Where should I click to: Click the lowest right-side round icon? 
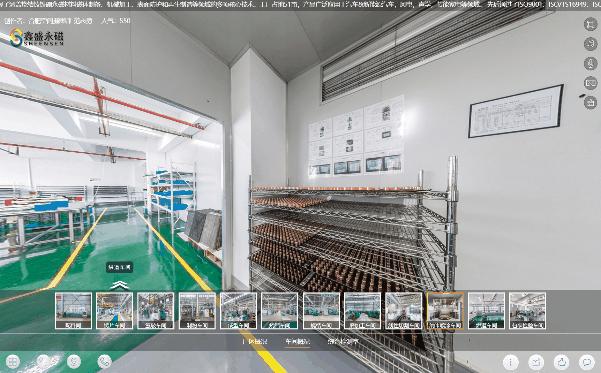pos(590,102)
